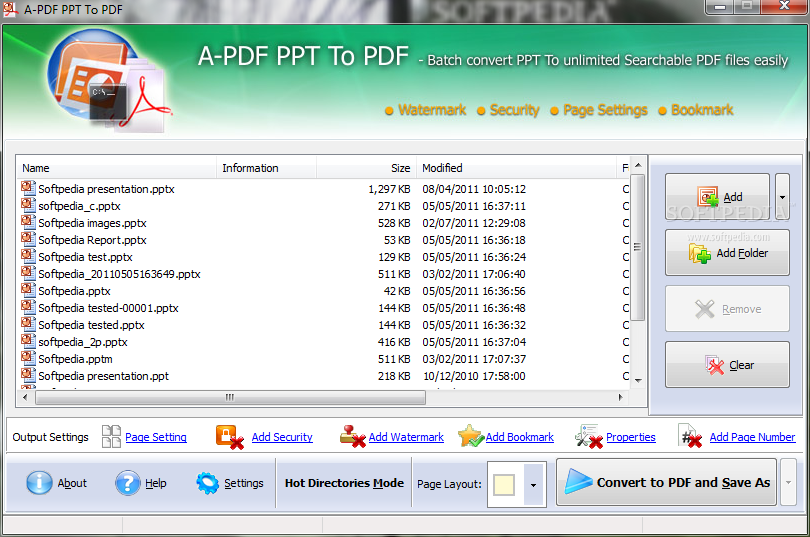Click the file icon beside Softpedia Report.pptx

28,239
